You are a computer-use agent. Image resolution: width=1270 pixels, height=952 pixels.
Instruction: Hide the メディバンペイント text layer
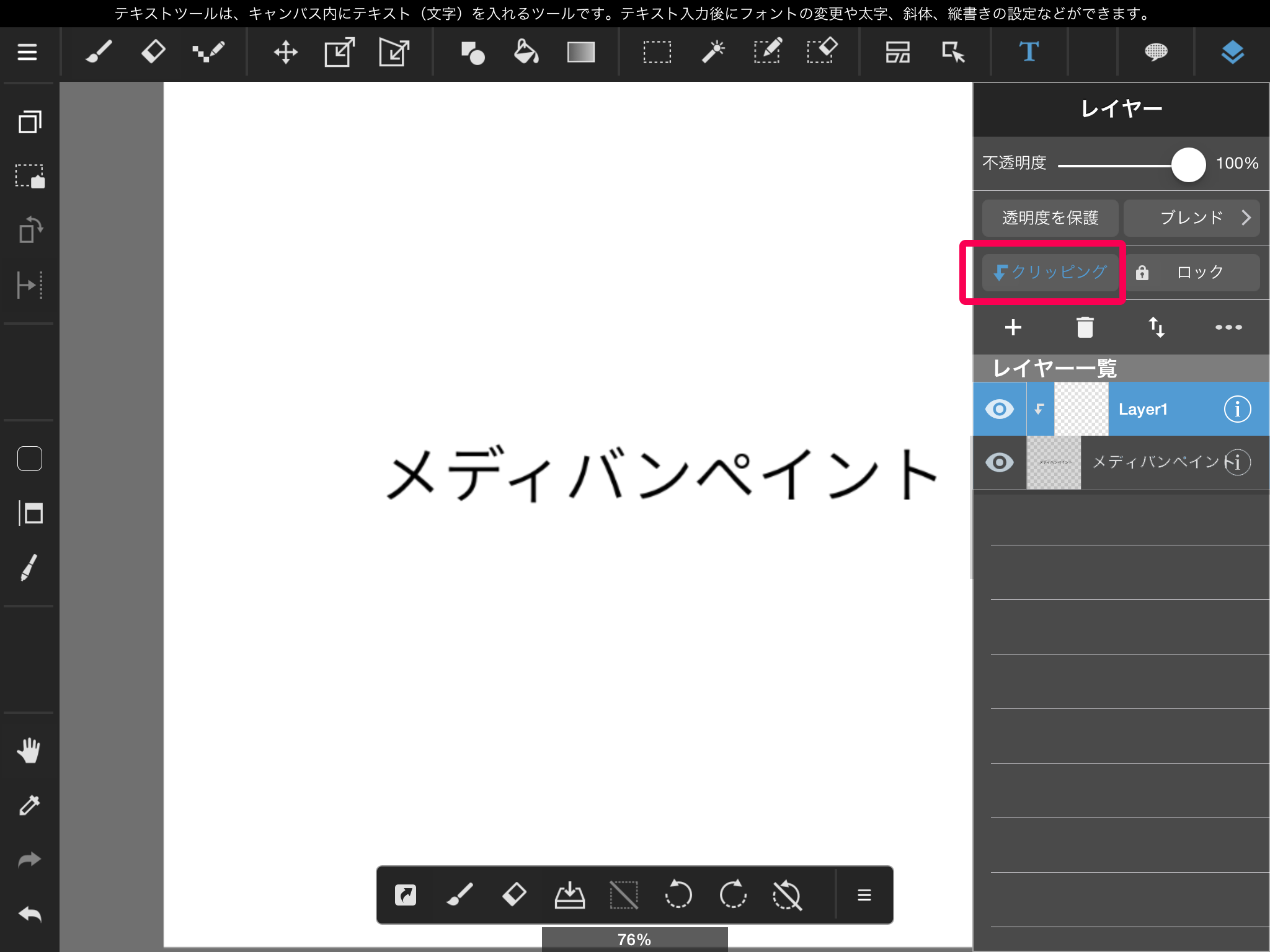(x=1000, y=462)
